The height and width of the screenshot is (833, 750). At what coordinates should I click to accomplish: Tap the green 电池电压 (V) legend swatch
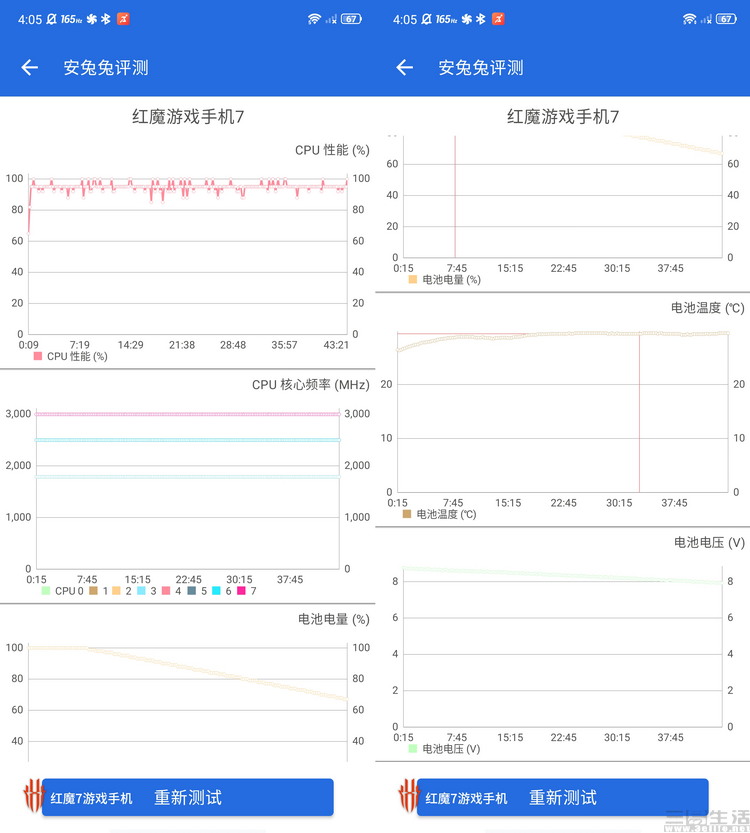[413, 749]
